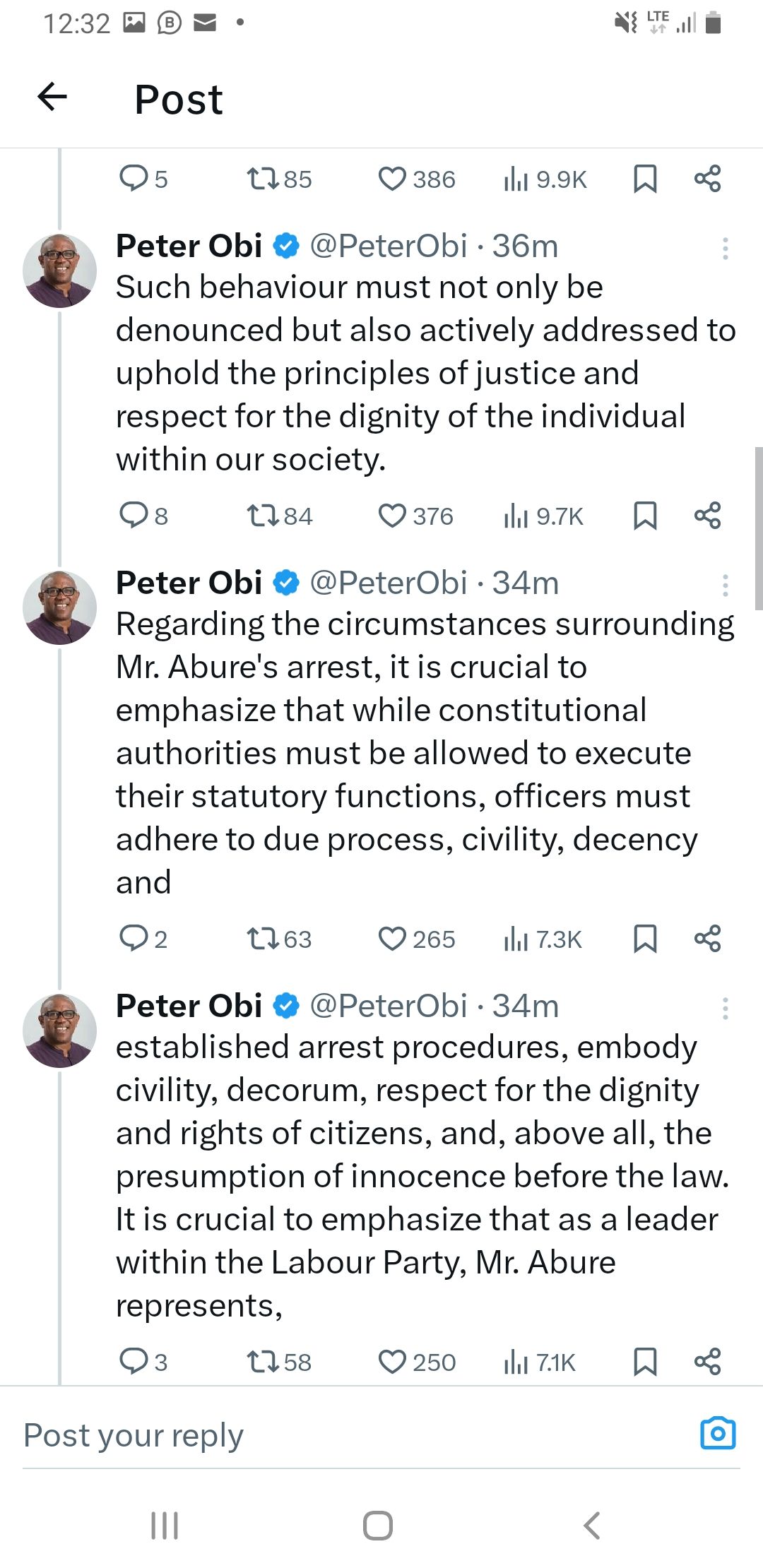Open the Android recent apps button
The image size is (763, 1568).
[165, 1525]
